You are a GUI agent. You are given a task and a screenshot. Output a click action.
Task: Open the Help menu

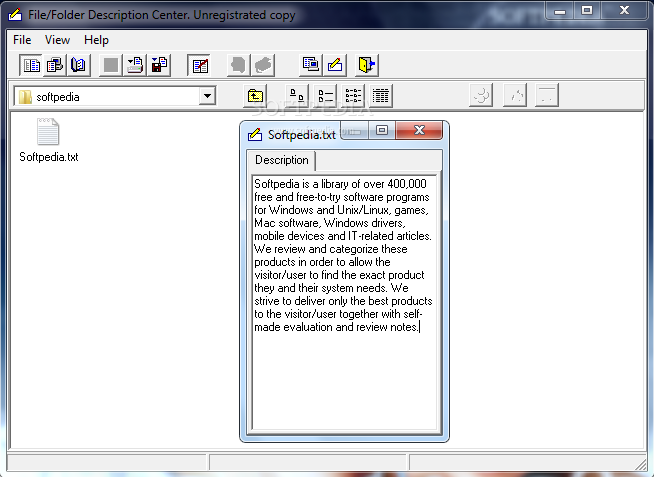[x=96, y=40]
